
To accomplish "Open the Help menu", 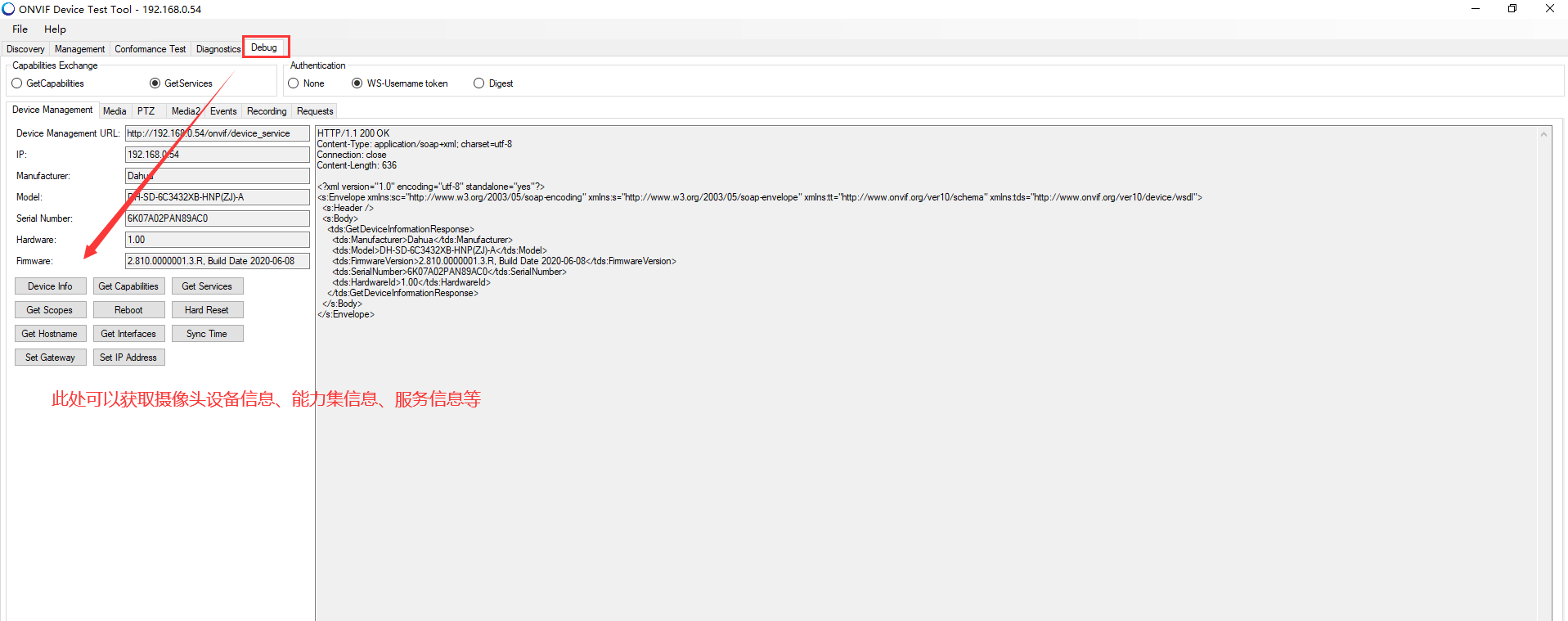I will point(55,29).
